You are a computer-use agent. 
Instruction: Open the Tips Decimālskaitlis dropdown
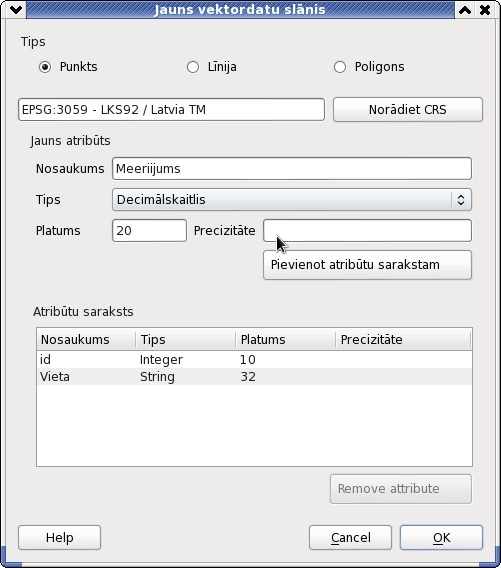tap(292, 200)
